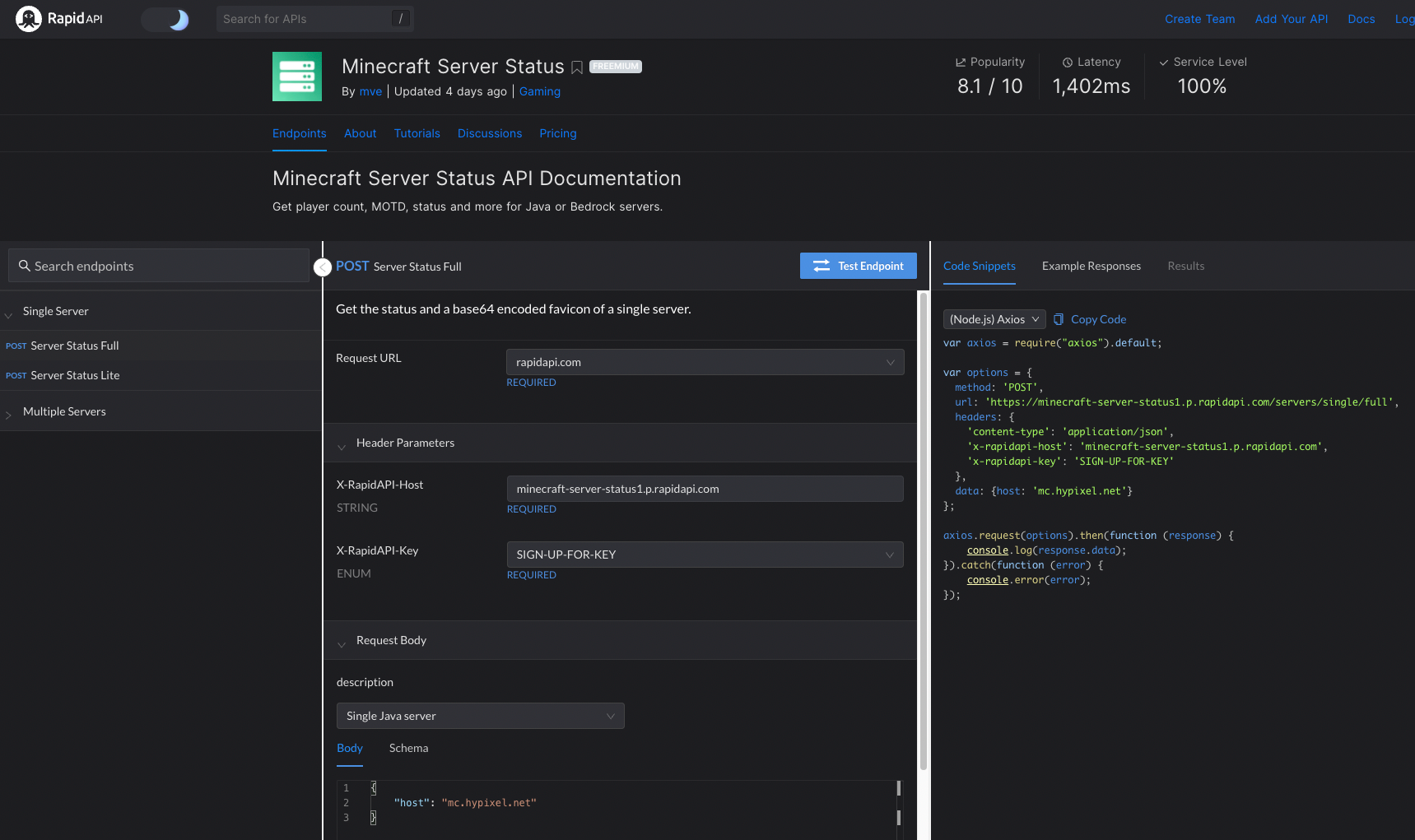
Task: Click the request URL string in code snippet
Action: point(1189,402)
